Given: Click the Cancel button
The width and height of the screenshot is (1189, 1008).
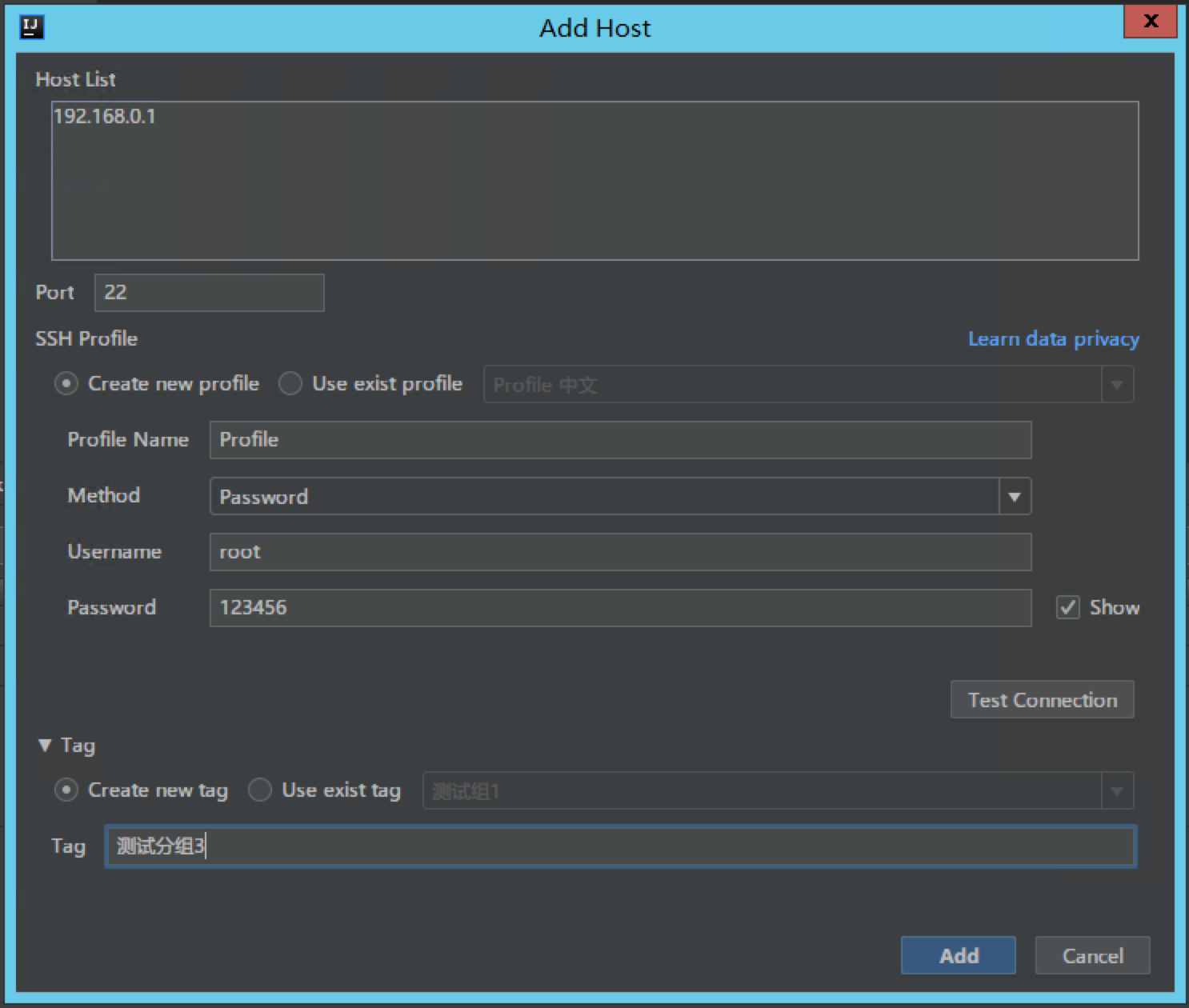Looking at the screenshot, I should (1091, 955).
